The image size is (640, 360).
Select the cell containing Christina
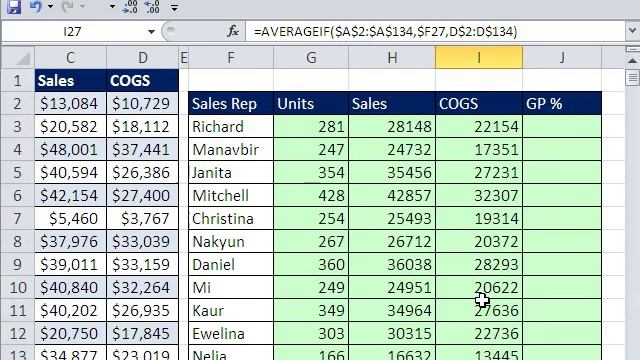(231, 218)
